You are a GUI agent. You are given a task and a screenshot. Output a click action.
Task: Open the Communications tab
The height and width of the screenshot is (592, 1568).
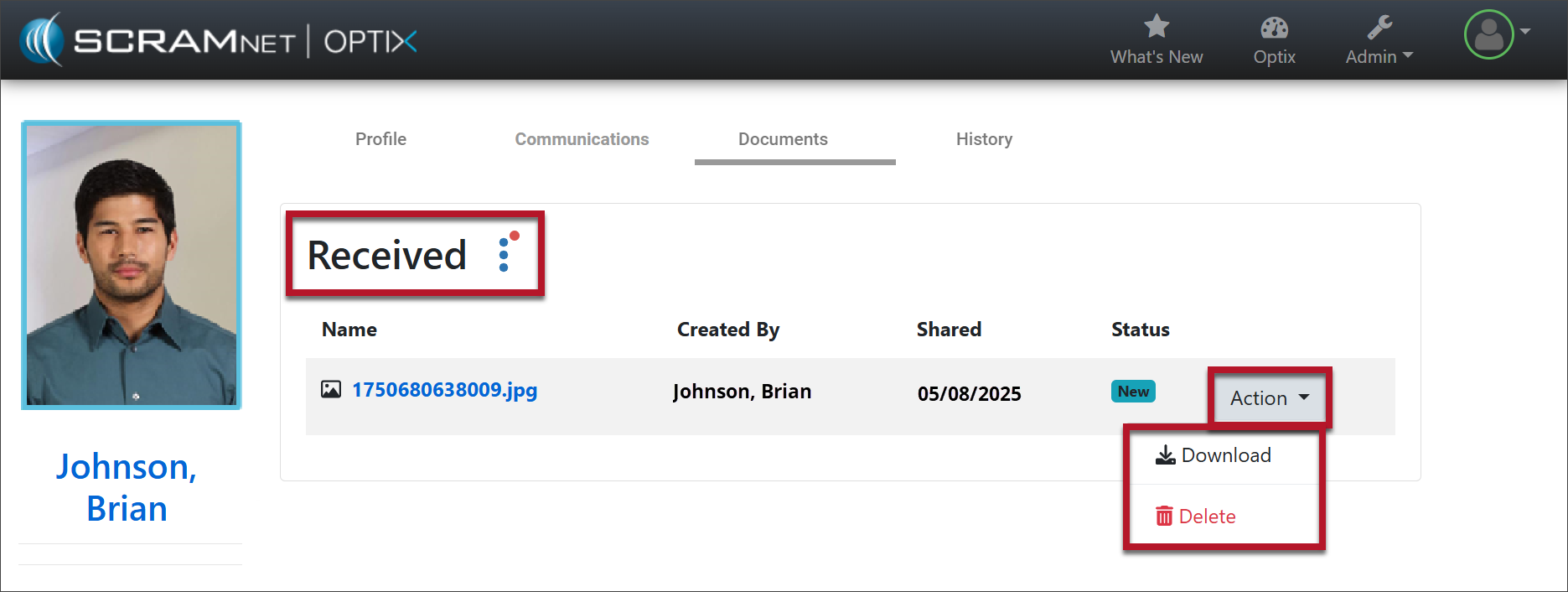(x=582, y=139)
